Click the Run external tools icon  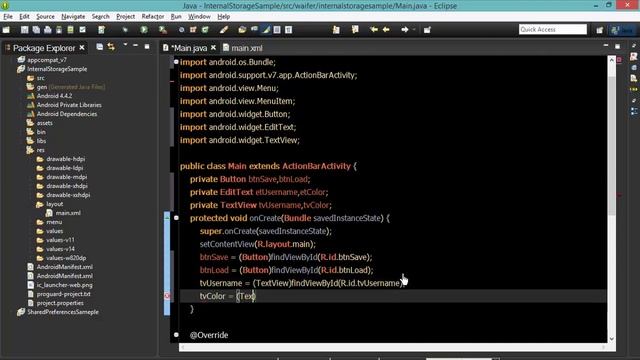click(x=162, y=30)
